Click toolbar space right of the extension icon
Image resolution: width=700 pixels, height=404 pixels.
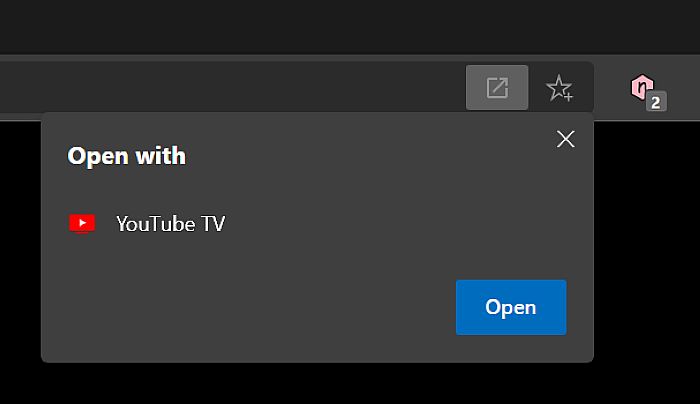click(682, 88)
